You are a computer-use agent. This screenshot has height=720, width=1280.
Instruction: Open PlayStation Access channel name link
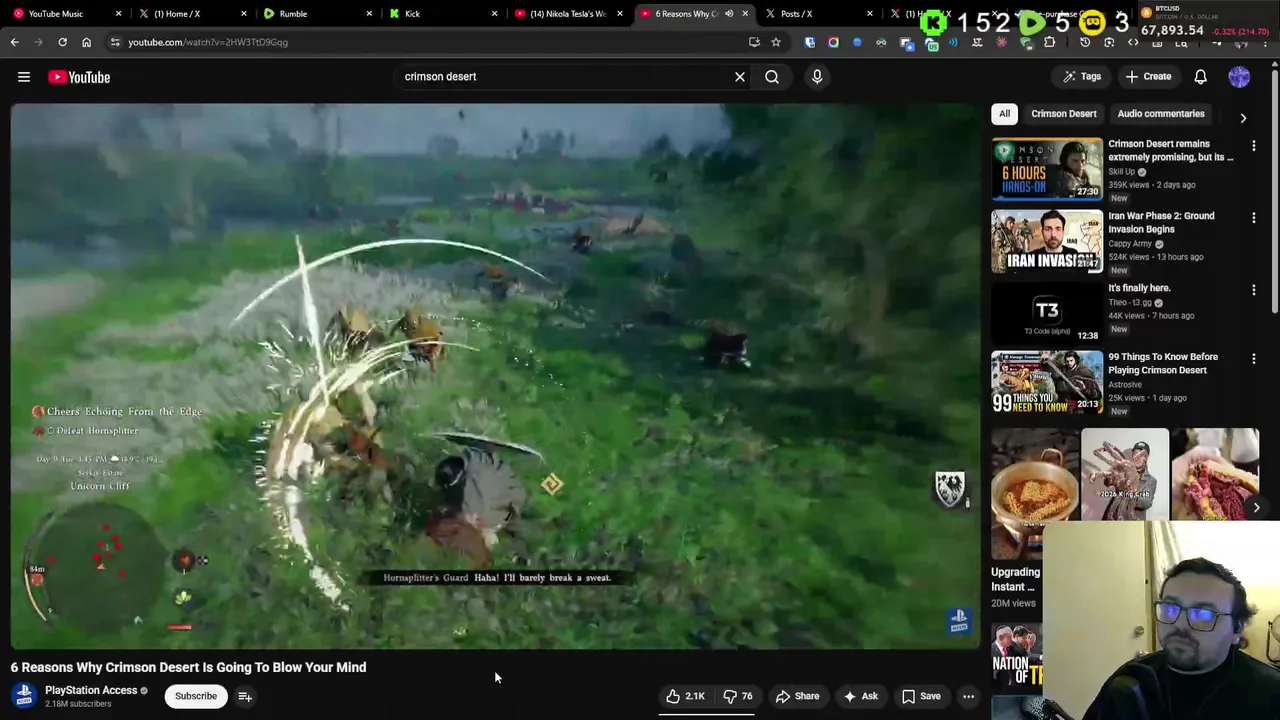click(x=91, y=690)
